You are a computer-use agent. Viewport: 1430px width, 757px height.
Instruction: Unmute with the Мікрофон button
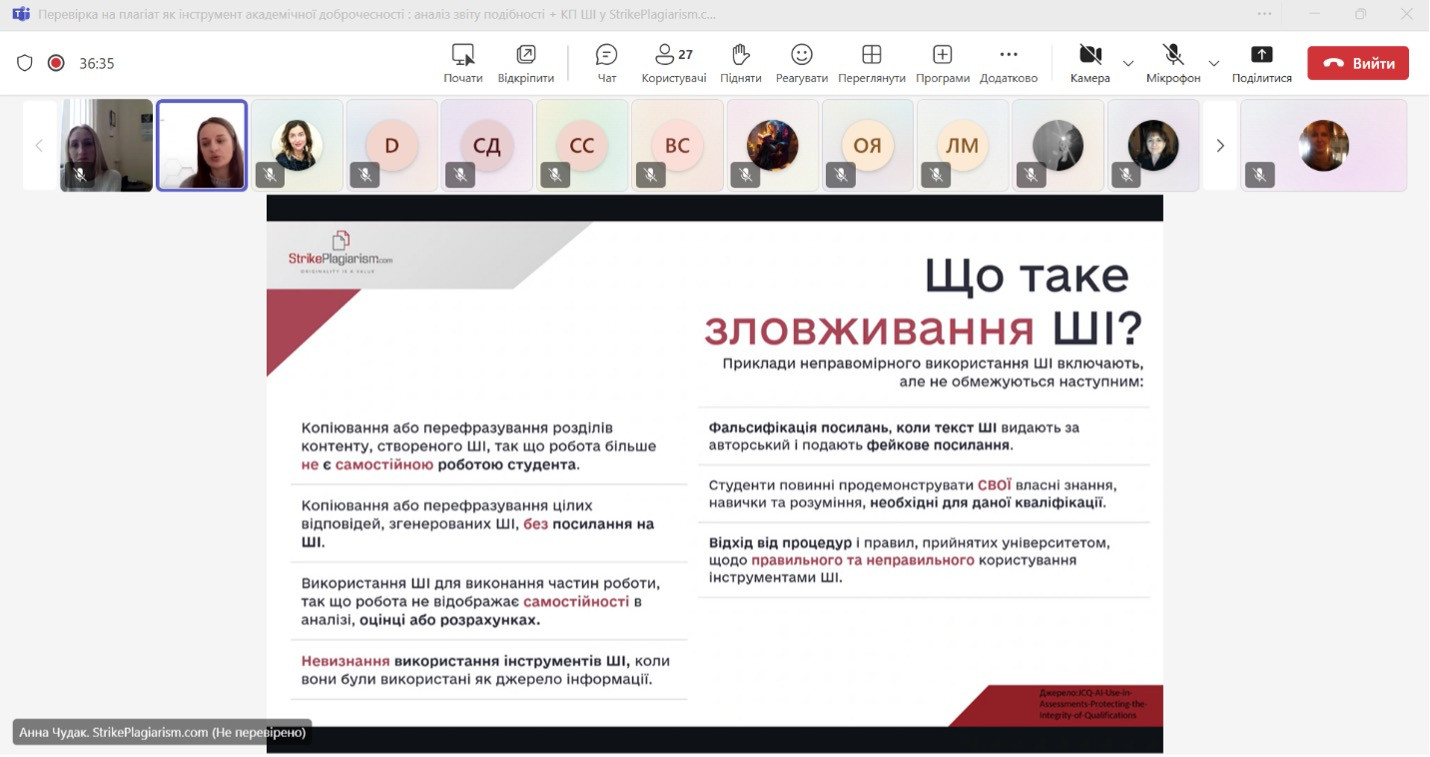pos(1173,63)
